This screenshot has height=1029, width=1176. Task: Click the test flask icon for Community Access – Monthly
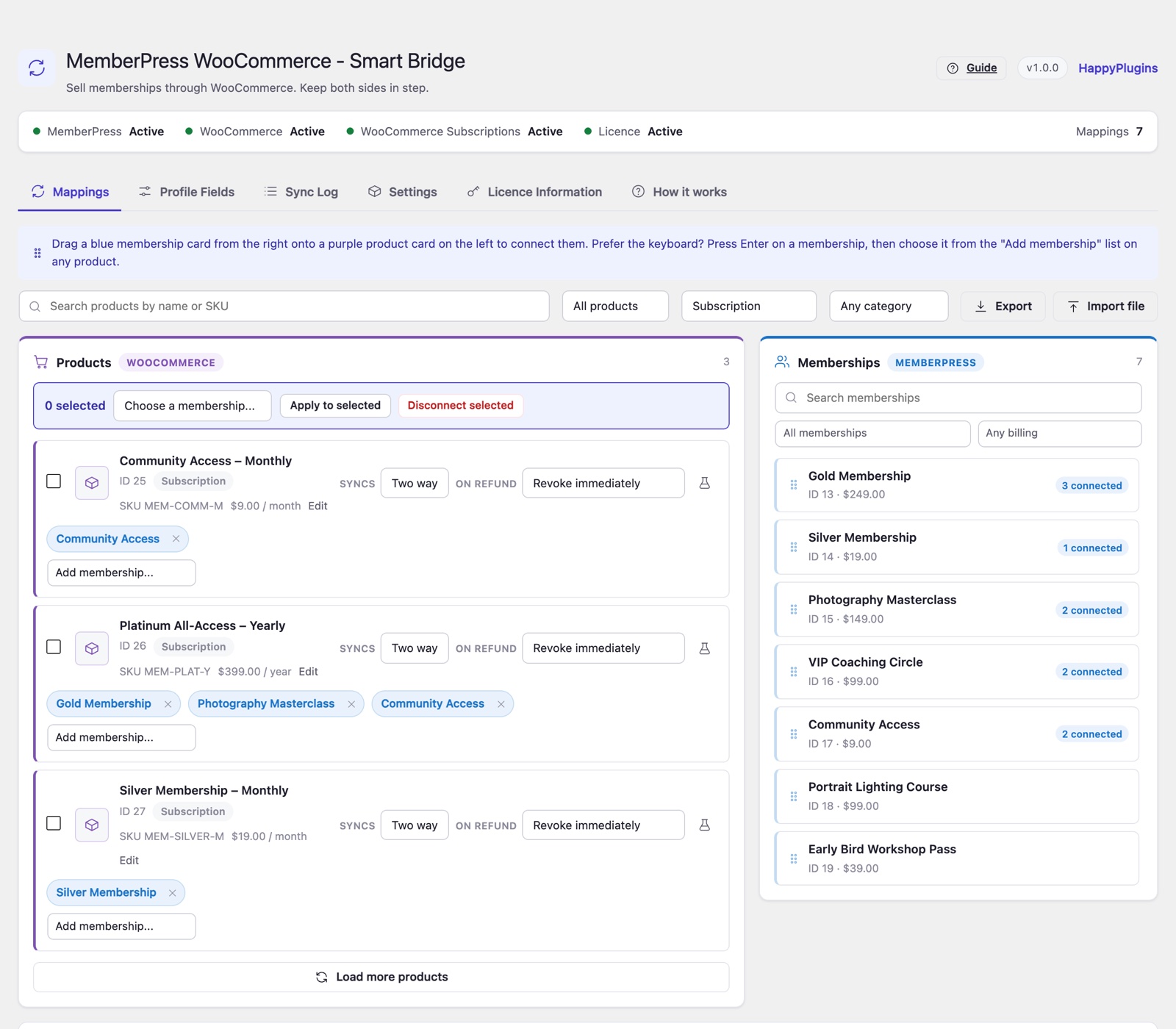coord(704,483)
